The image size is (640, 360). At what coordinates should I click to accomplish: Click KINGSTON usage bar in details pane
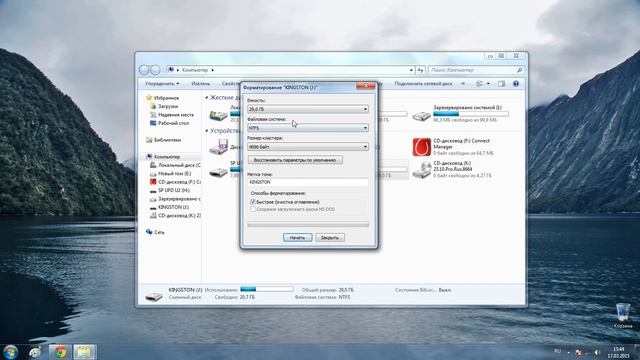click(267, 289)
